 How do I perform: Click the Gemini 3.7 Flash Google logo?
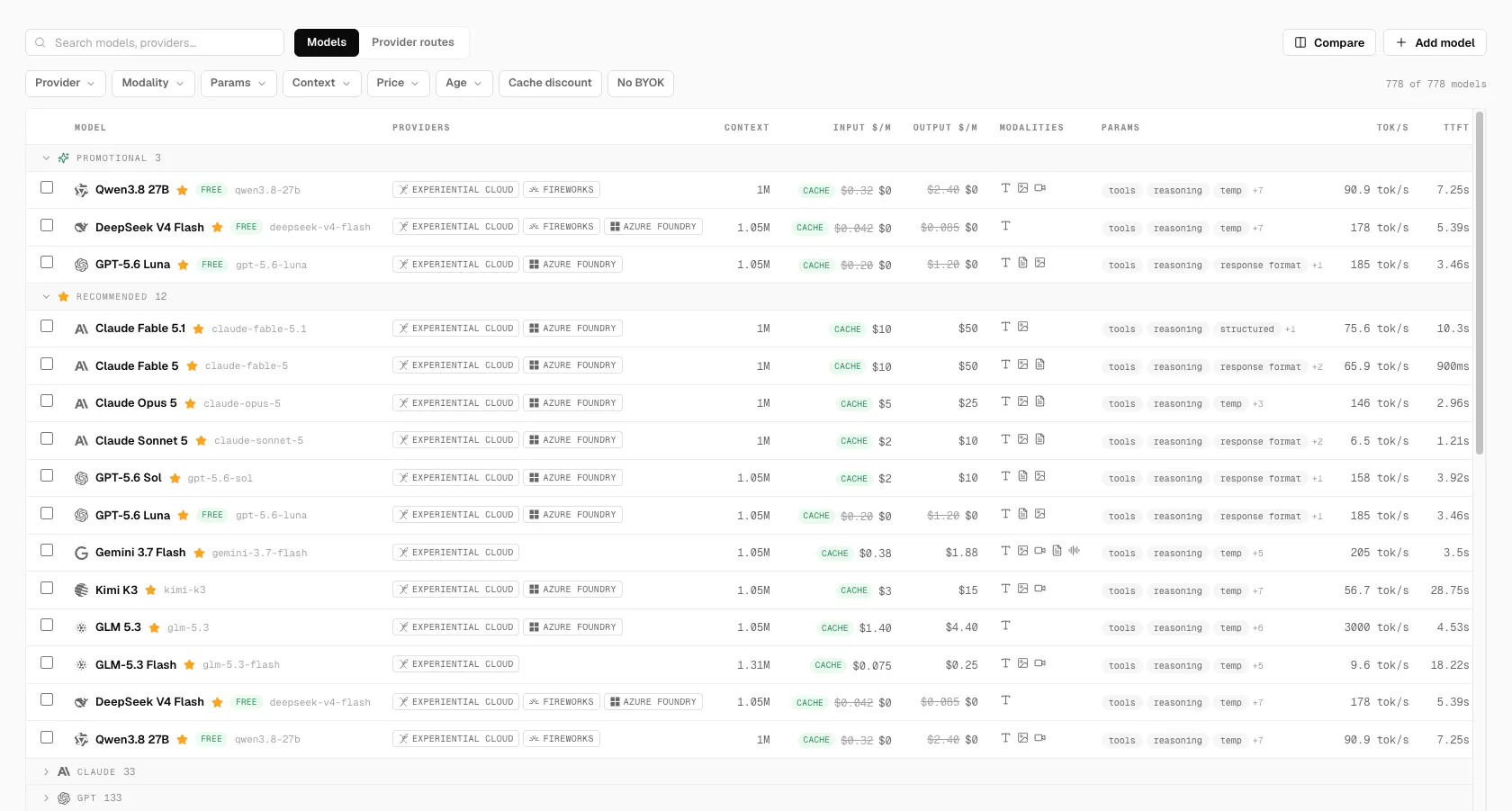(x=81, y=553)
